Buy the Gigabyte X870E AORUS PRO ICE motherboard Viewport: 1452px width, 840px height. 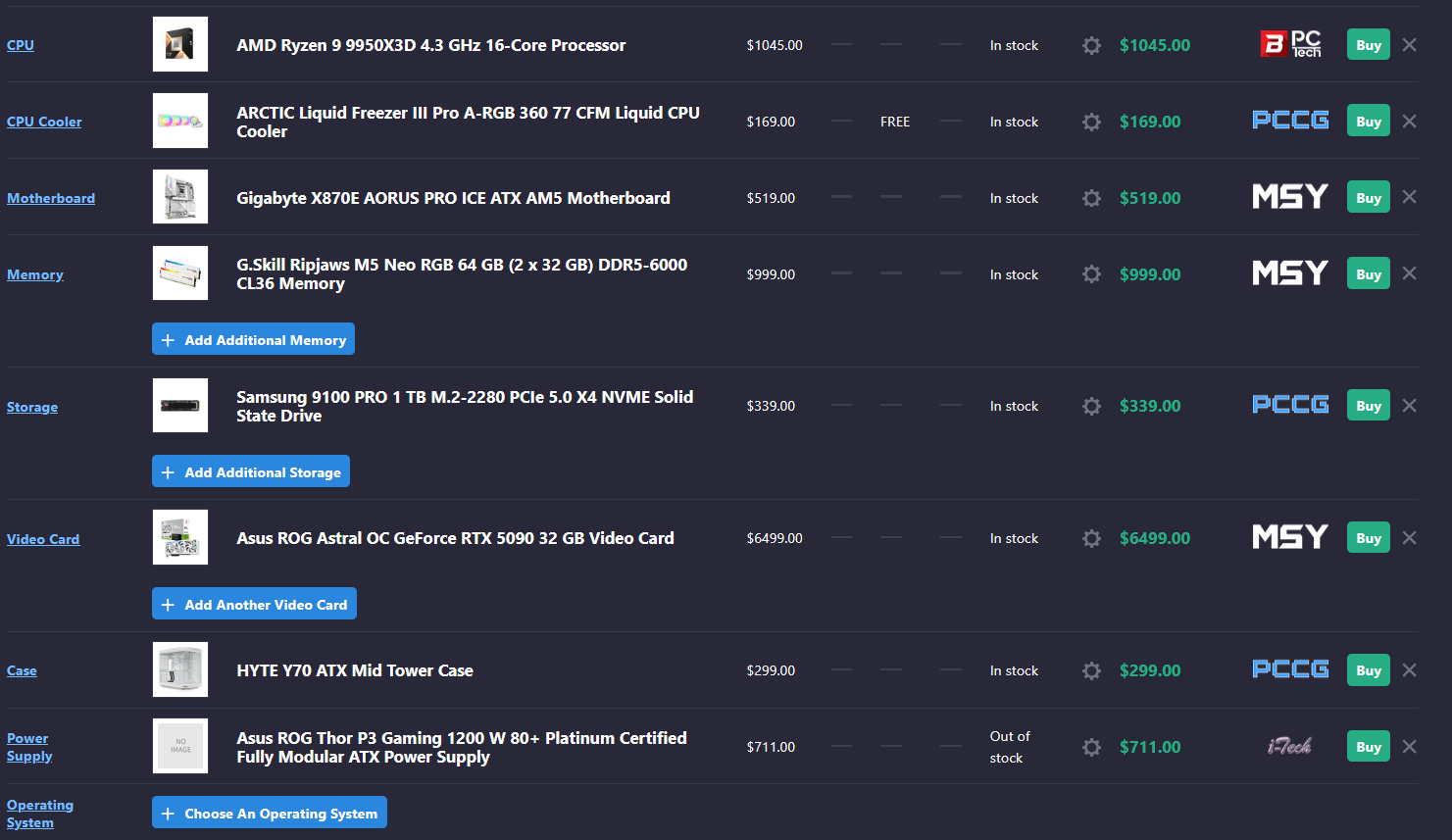click(1368, 198)
